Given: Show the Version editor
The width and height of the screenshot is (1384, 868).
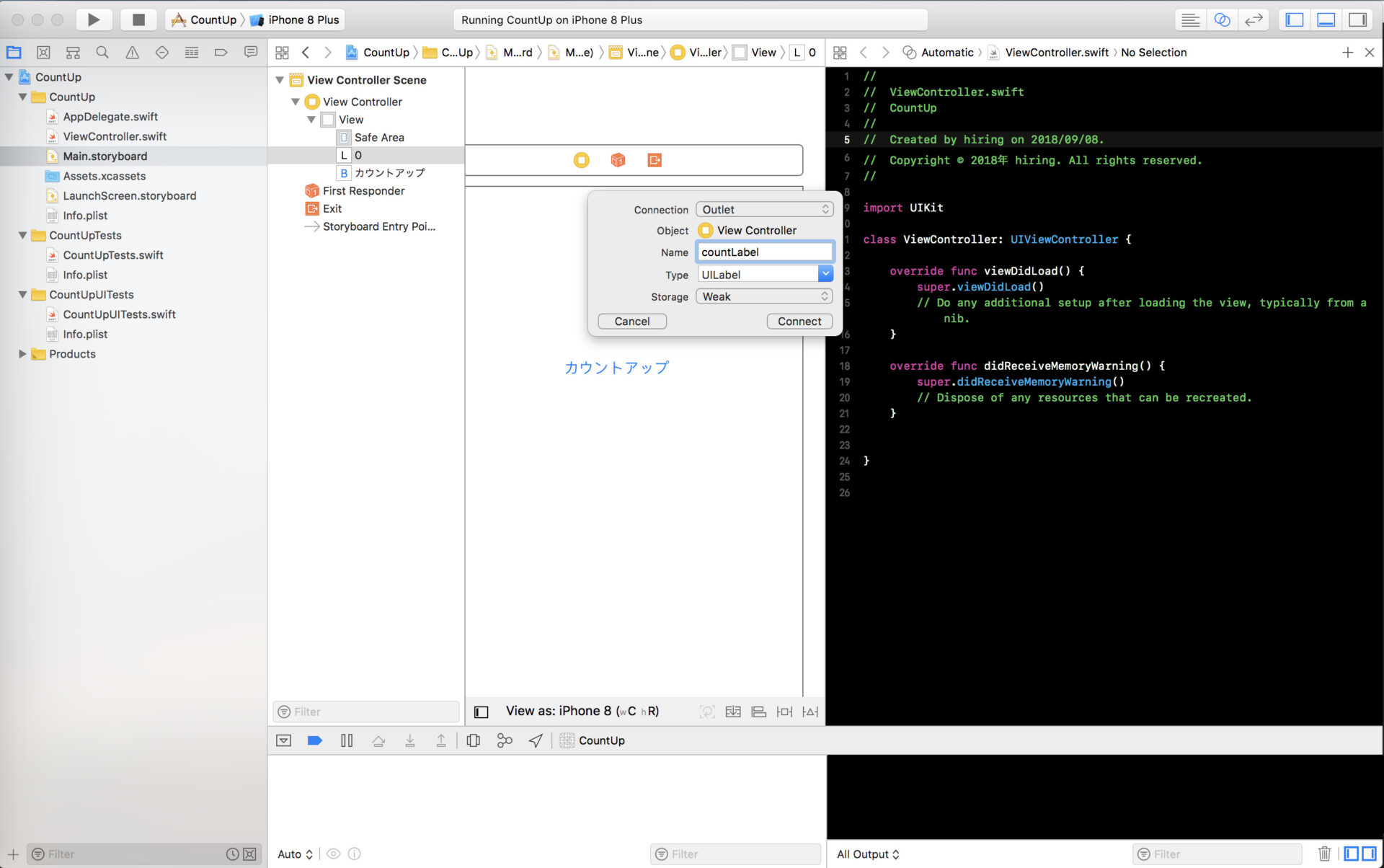Looking at the screenshot, I should (1254, 19).
